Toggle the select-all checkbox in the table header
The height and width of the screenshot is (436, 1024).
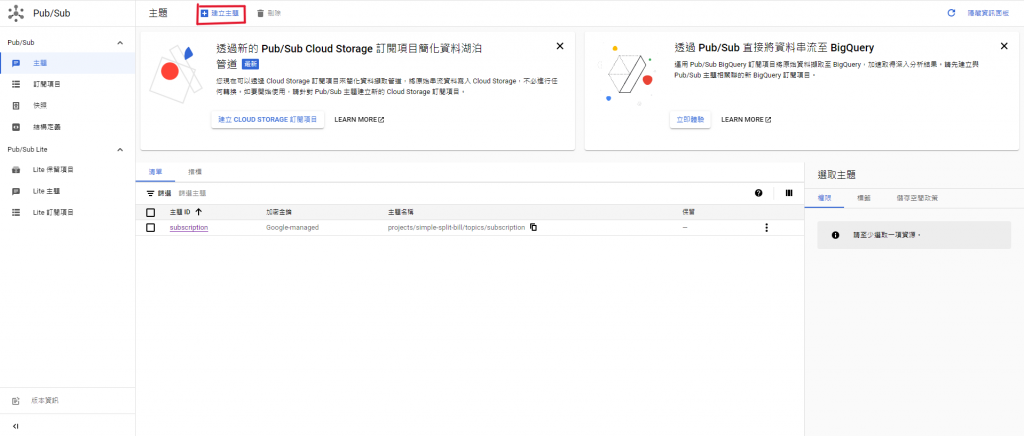[151, 212]
